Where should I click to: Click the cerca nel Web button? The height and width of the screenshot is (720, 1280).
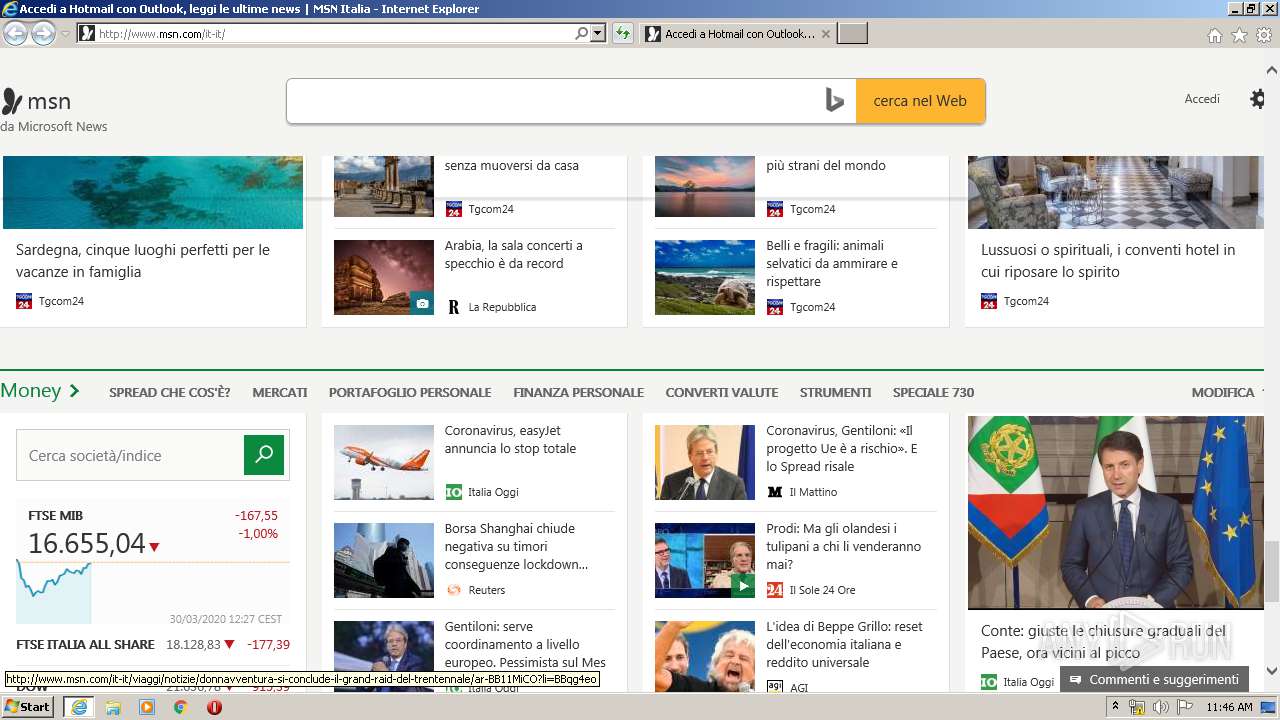pos(920,101)
